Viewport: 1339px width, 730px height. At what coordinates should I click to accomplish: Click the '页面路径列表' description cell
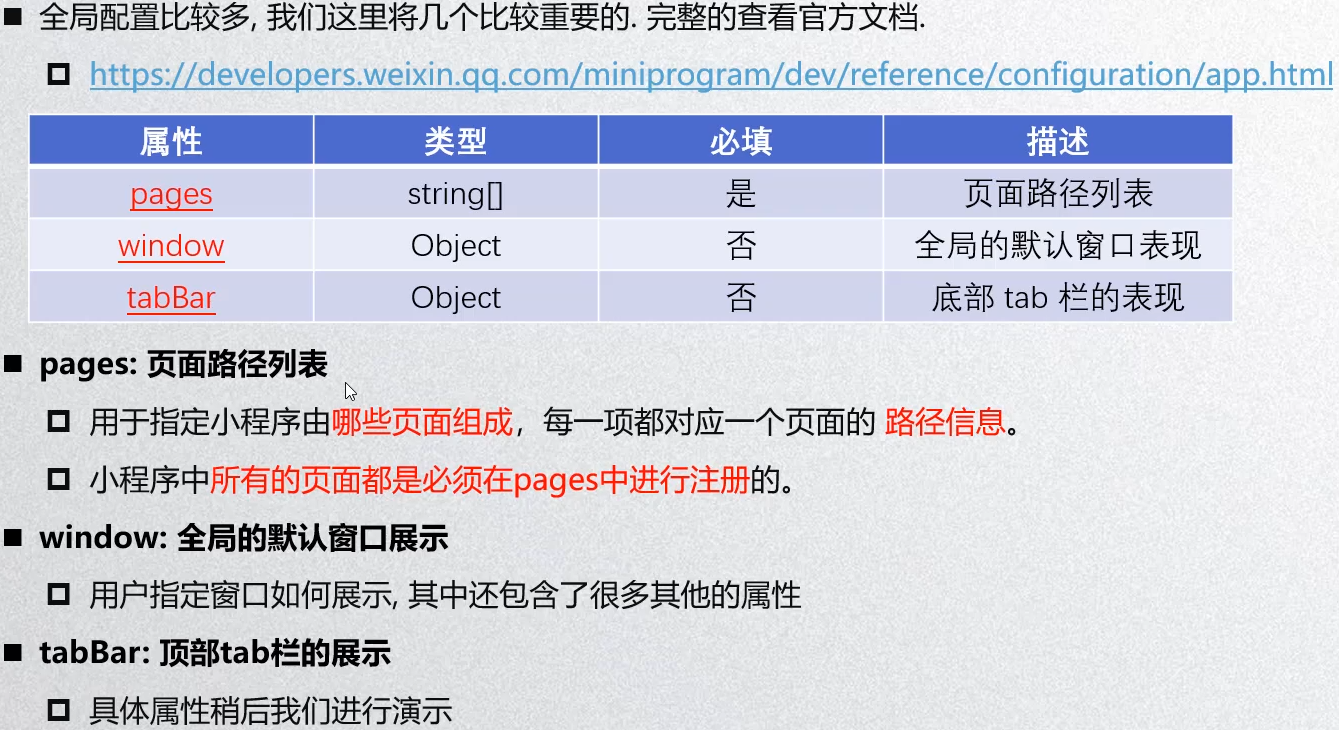click(1058, 192)
